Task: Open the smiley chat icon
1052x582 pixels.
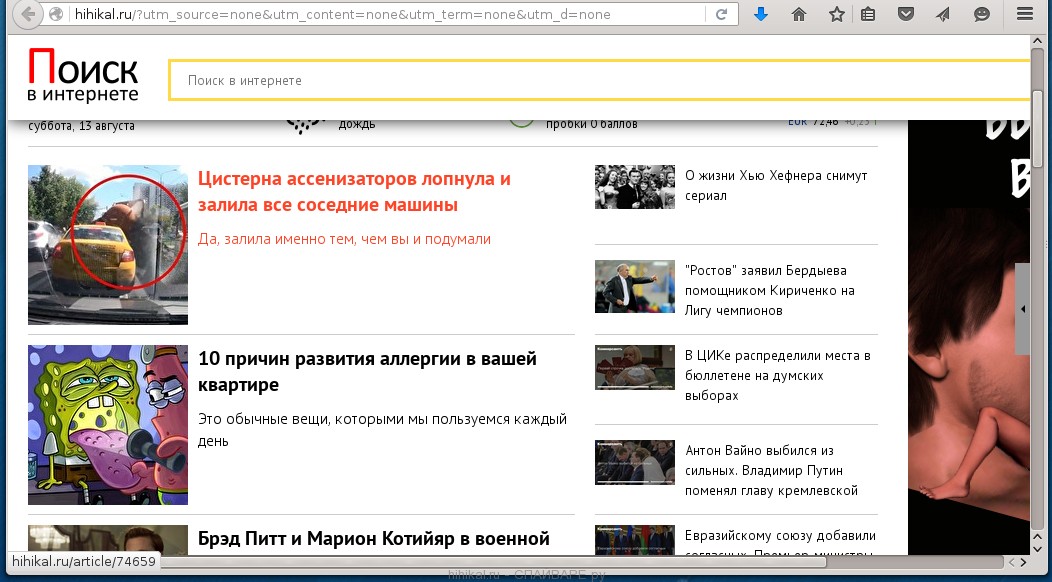Action: 982,13
